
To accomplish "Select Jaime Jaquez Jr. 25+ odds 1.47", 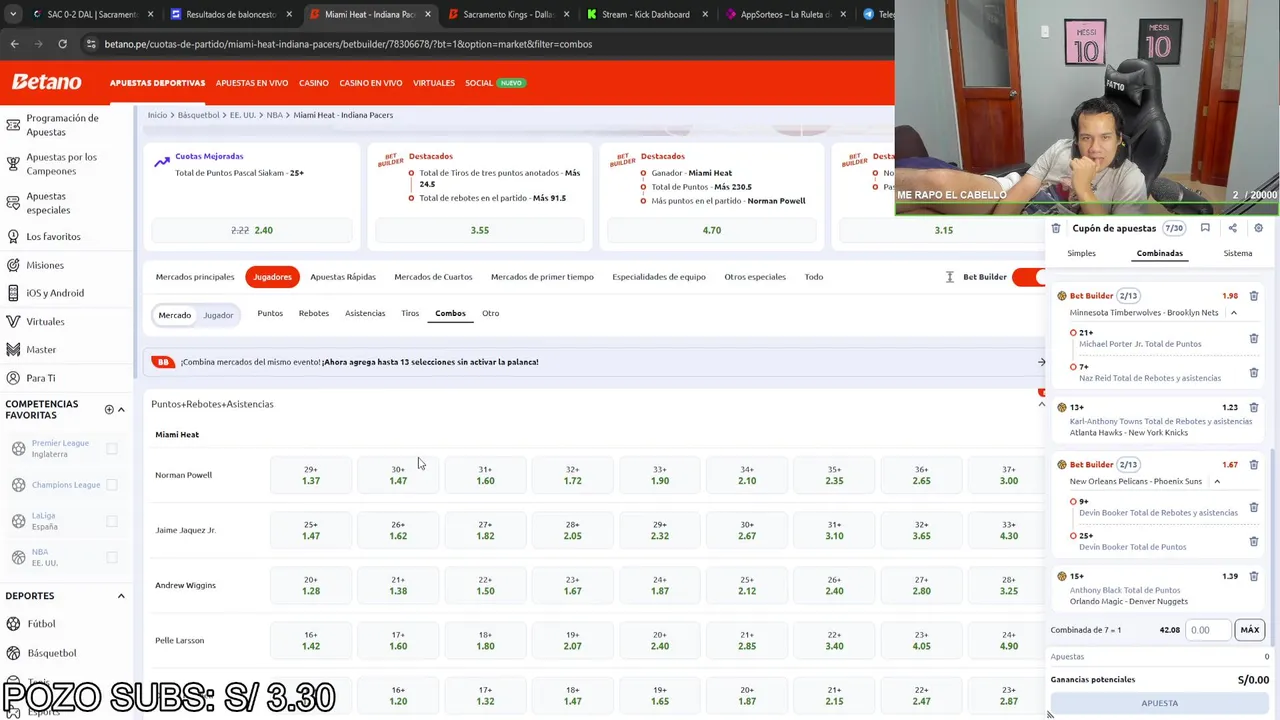I will pyautogui.click(x=310, y=530).
